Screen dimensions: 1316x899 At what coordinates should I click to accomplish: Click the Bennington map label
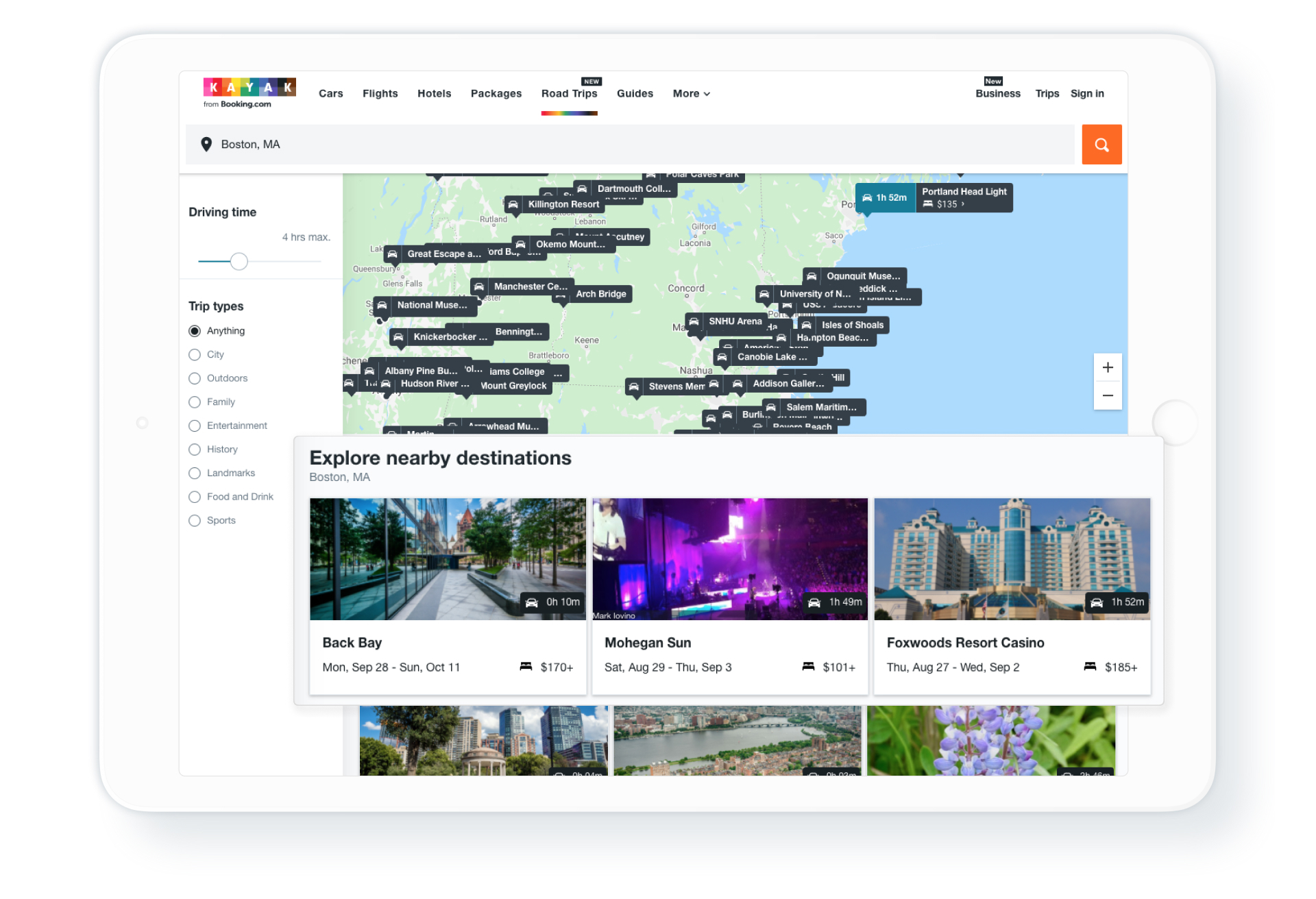click(519, 332)
